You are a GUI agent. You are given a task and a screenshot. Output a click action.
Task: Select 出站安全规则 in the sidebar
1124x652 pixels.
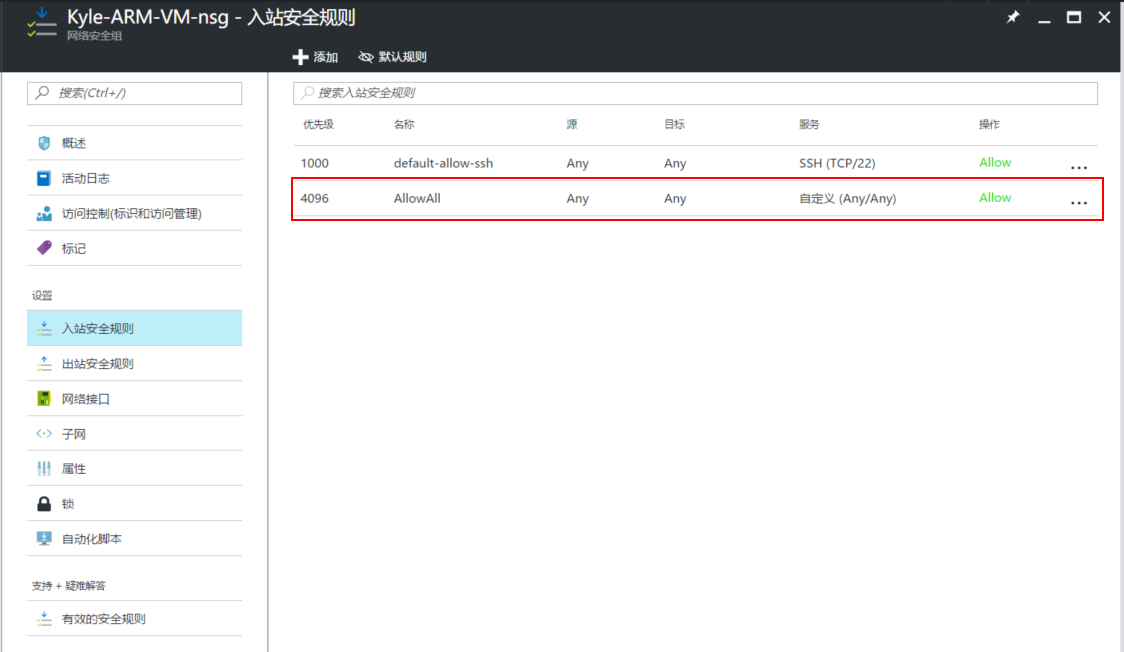(x=97, y=364)
